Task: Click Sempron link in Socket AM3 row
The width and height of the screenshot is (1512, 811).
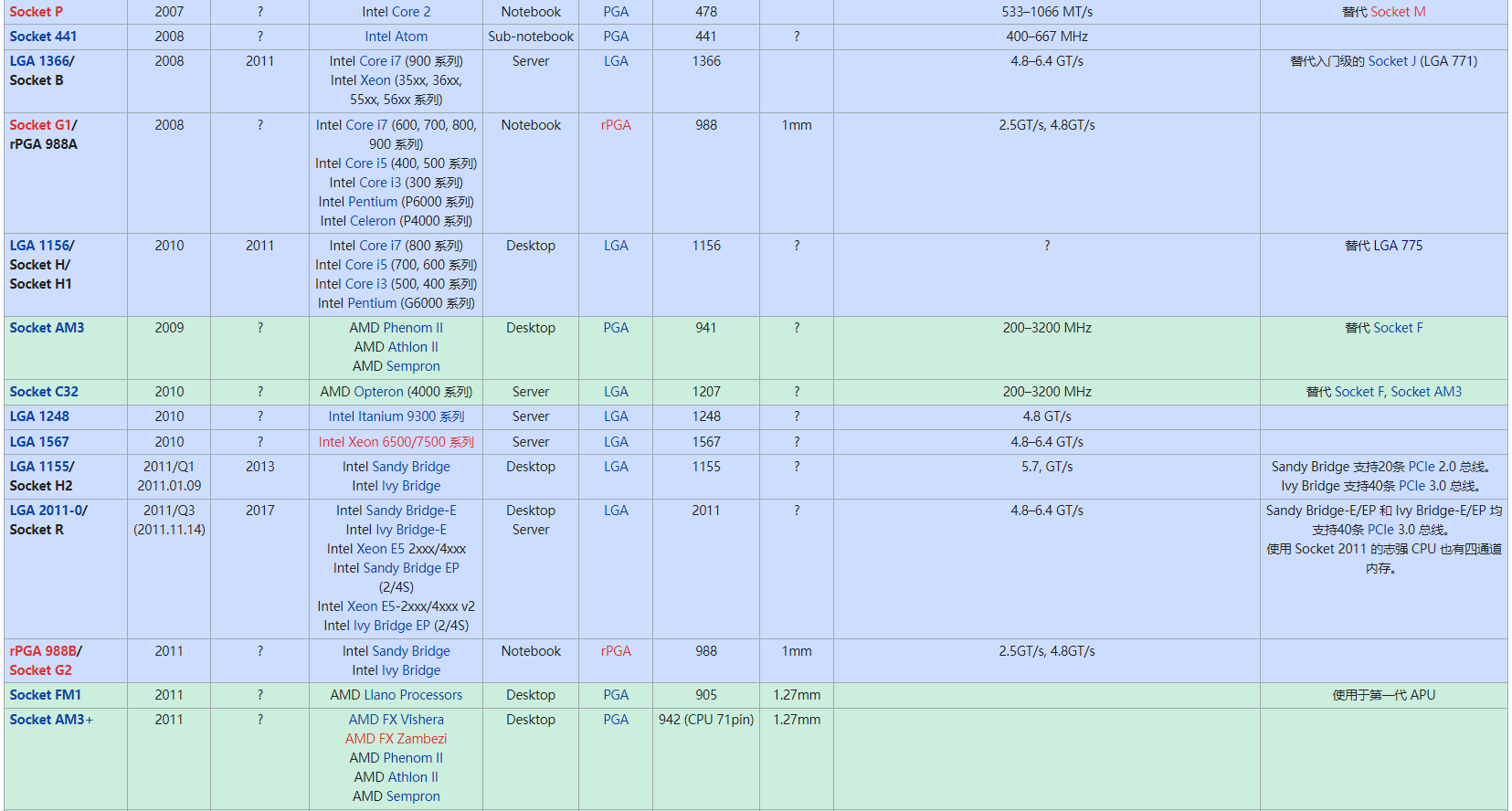Action: click(x=413, y=366)
